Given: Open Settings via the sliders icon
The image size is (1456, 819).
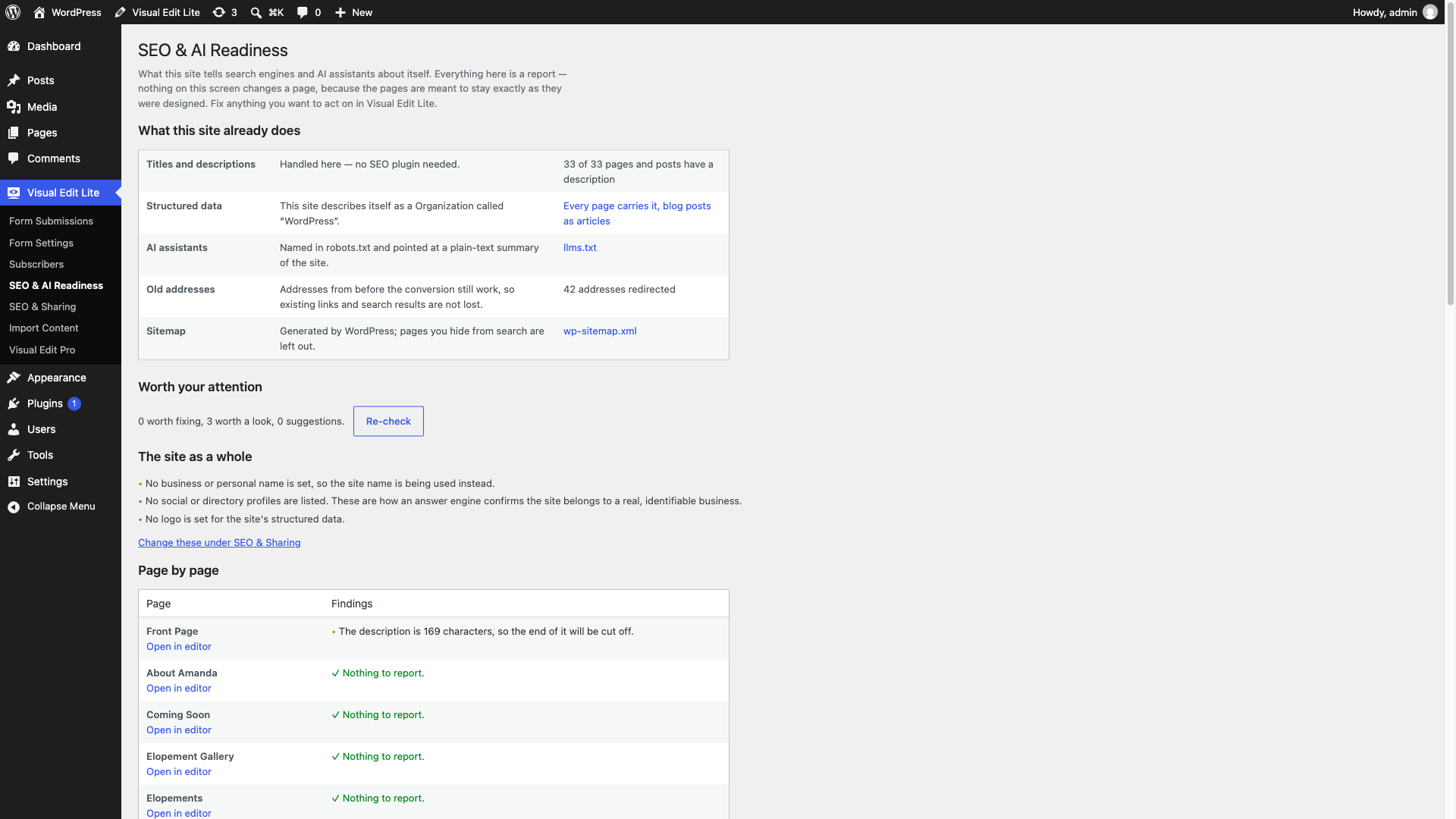Looking at the screenshot, I should click(x=14, y=482).
